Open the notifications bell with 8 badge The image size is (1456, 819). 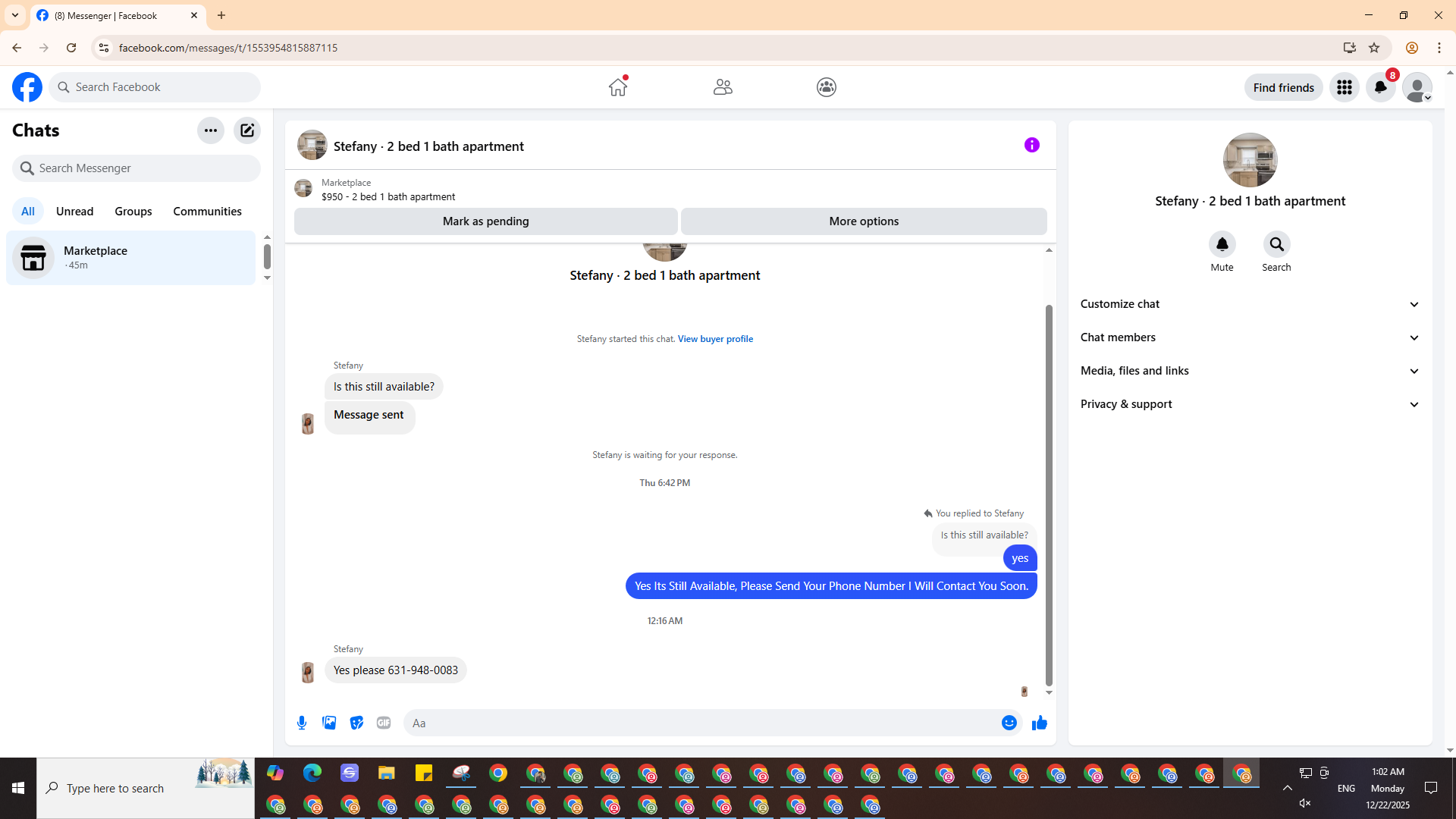point(1381,87)
